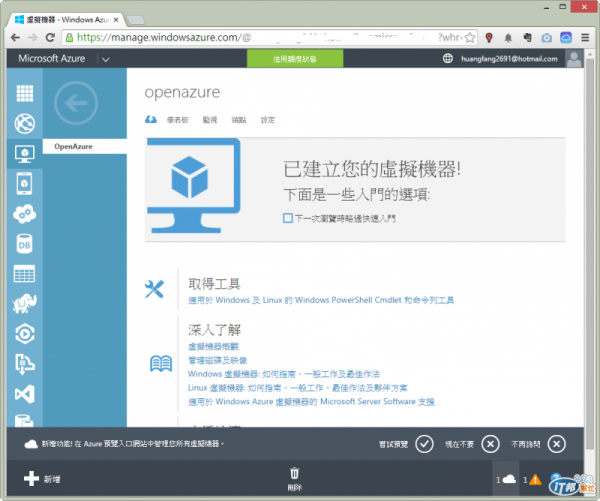The width and height of the screenshot is (600, 501).
Task: Open the HDInsight elephant icon in sidebar
Action: [x=24, y=304]
